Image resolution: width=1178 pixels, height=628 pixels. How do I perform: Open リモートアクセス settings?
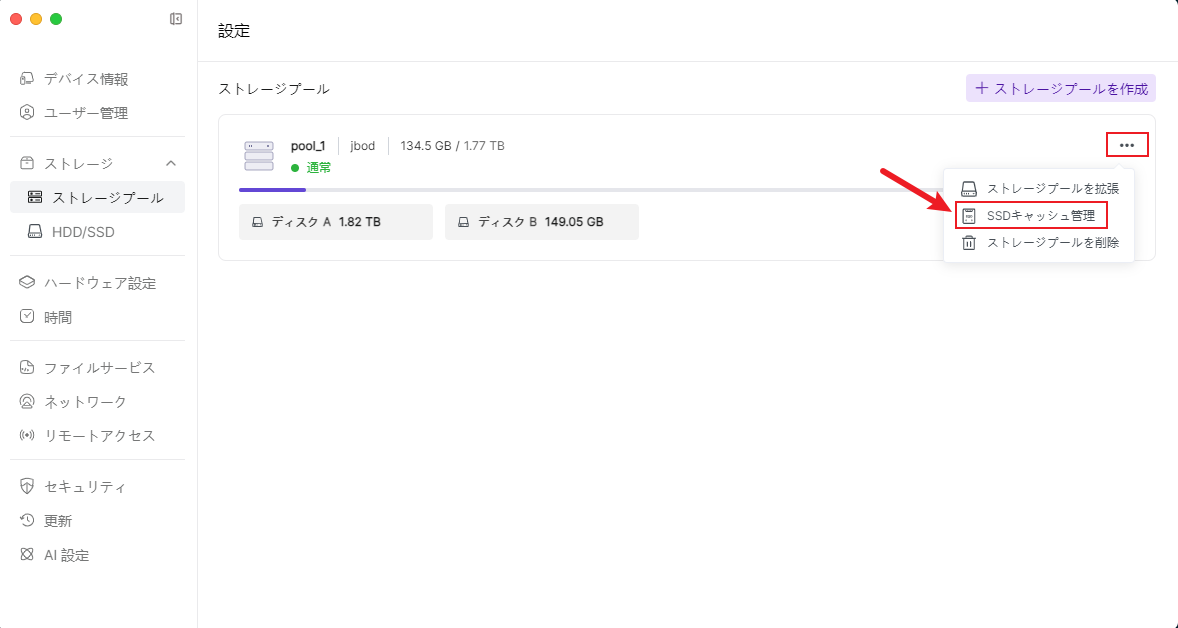[99, 435]
